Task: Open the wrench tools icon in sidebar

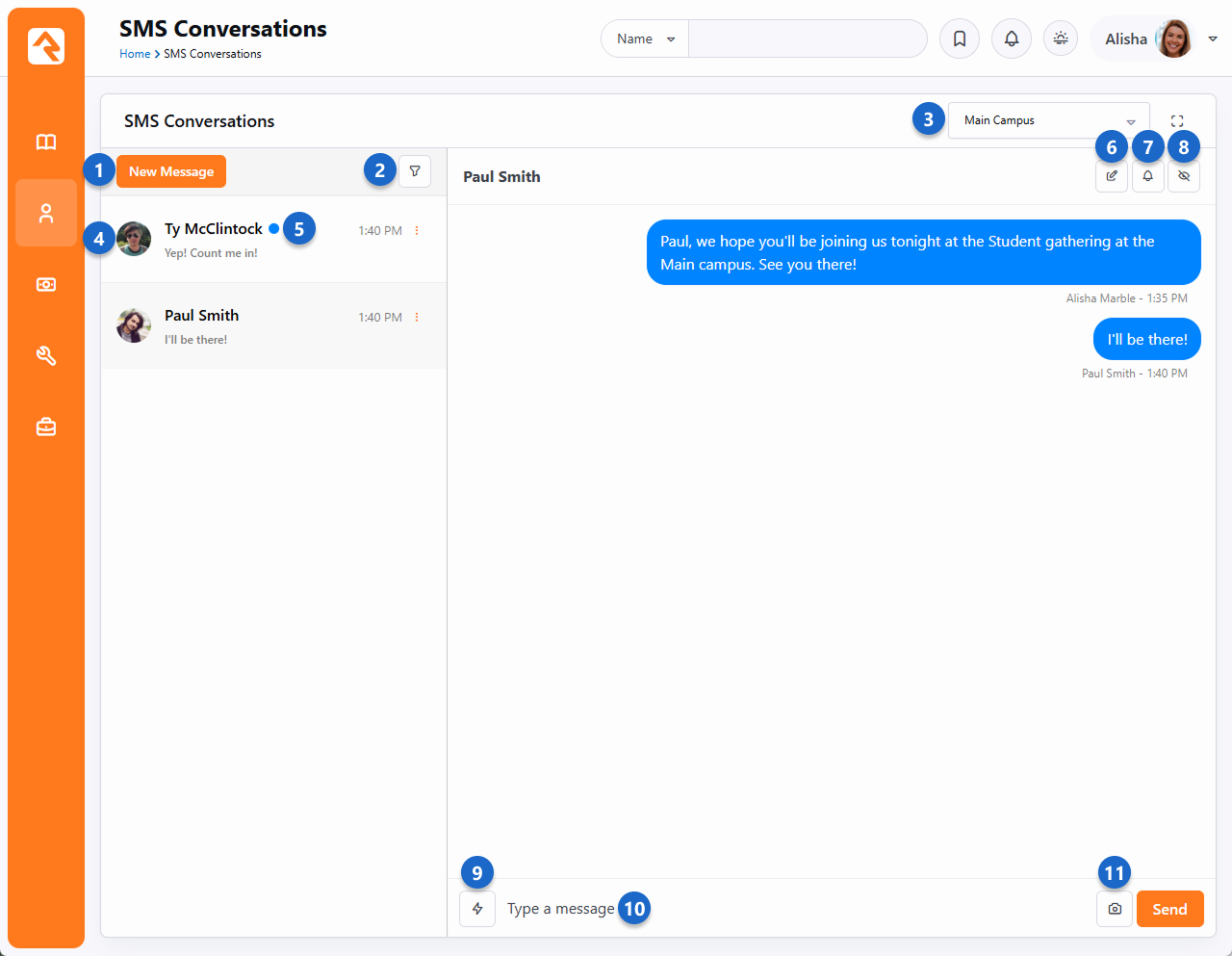Action: [x=46, y=356]
